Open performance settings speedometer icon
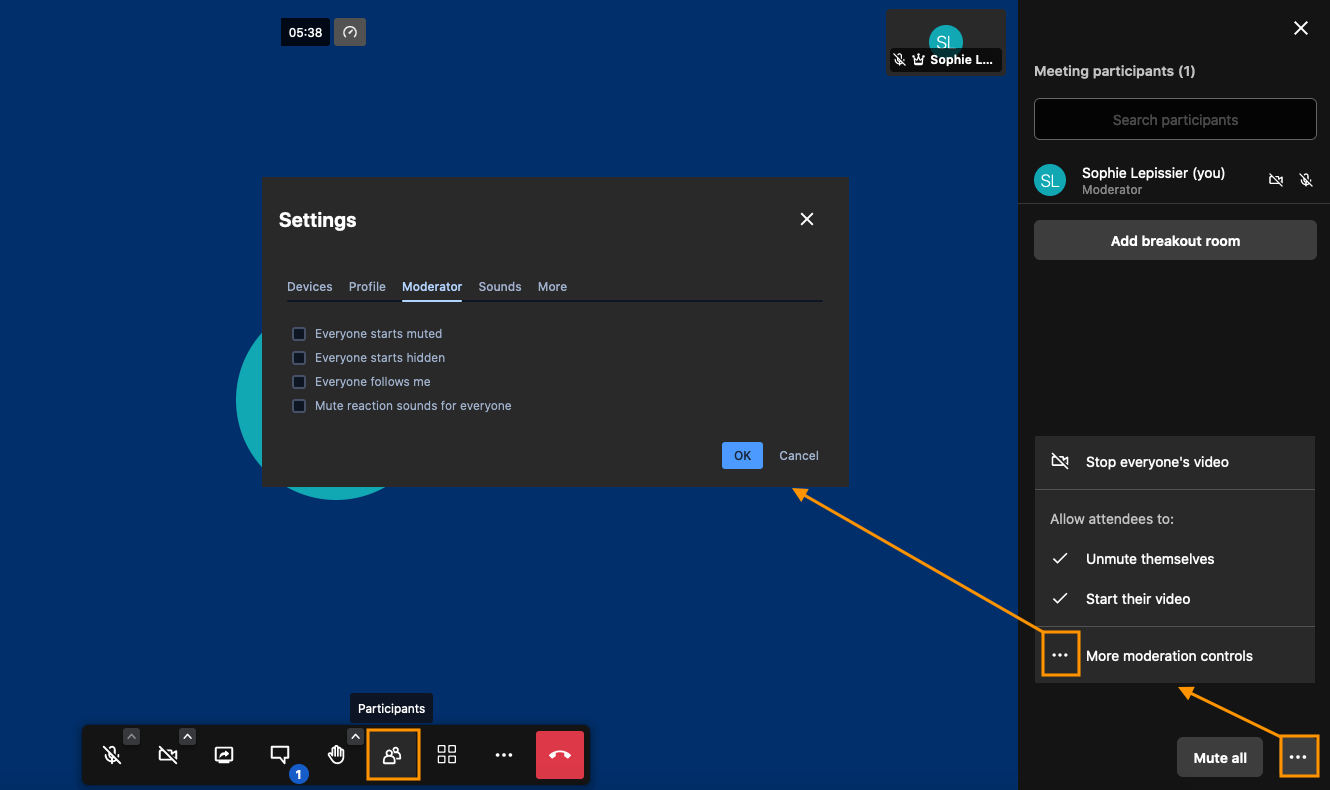 [x=350, y=32]
